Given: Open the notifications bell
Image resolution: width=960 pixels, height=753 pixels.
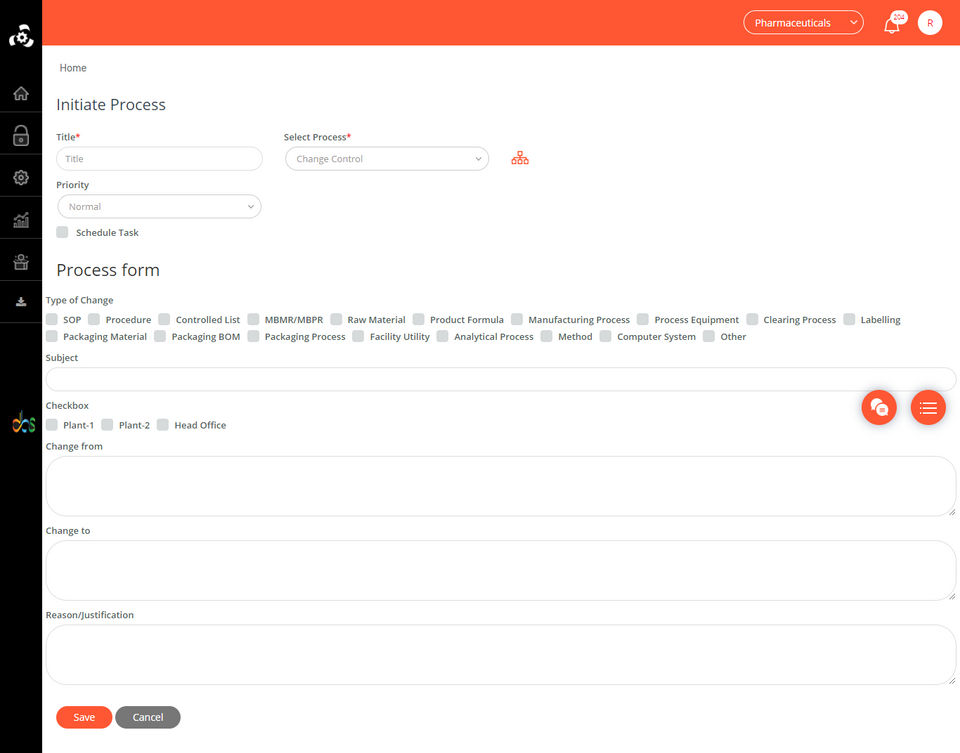Looking at the screenshot, I should pos(892,24).
